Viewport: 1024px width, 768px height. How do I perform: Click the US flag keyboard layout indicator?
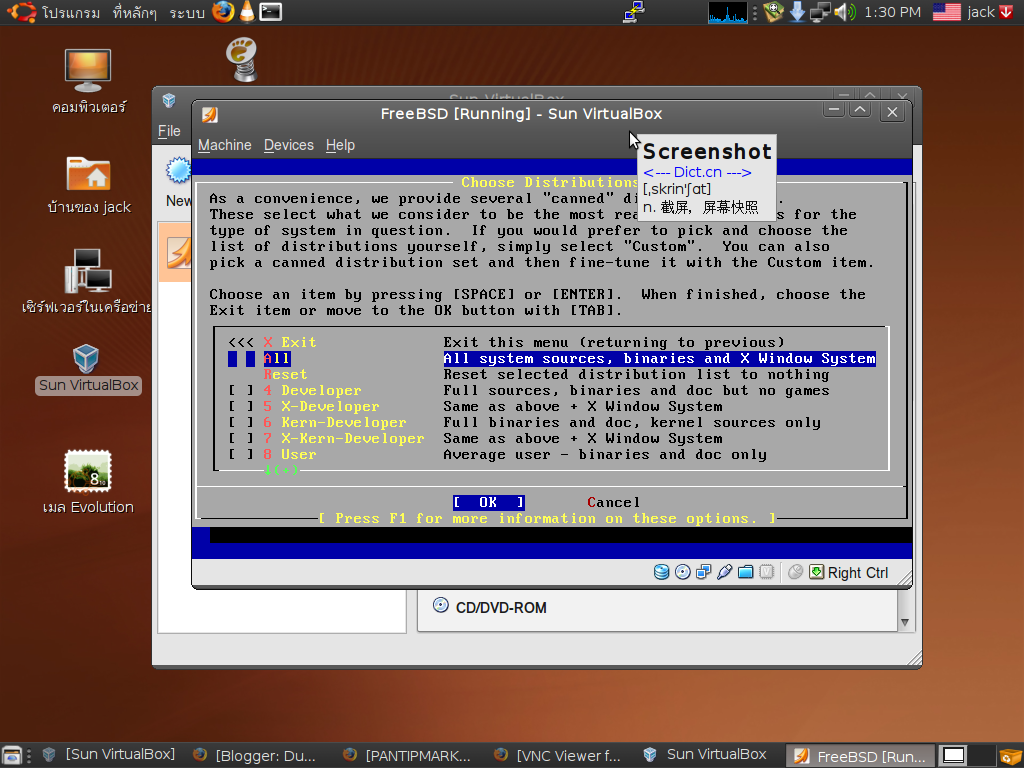946,12
